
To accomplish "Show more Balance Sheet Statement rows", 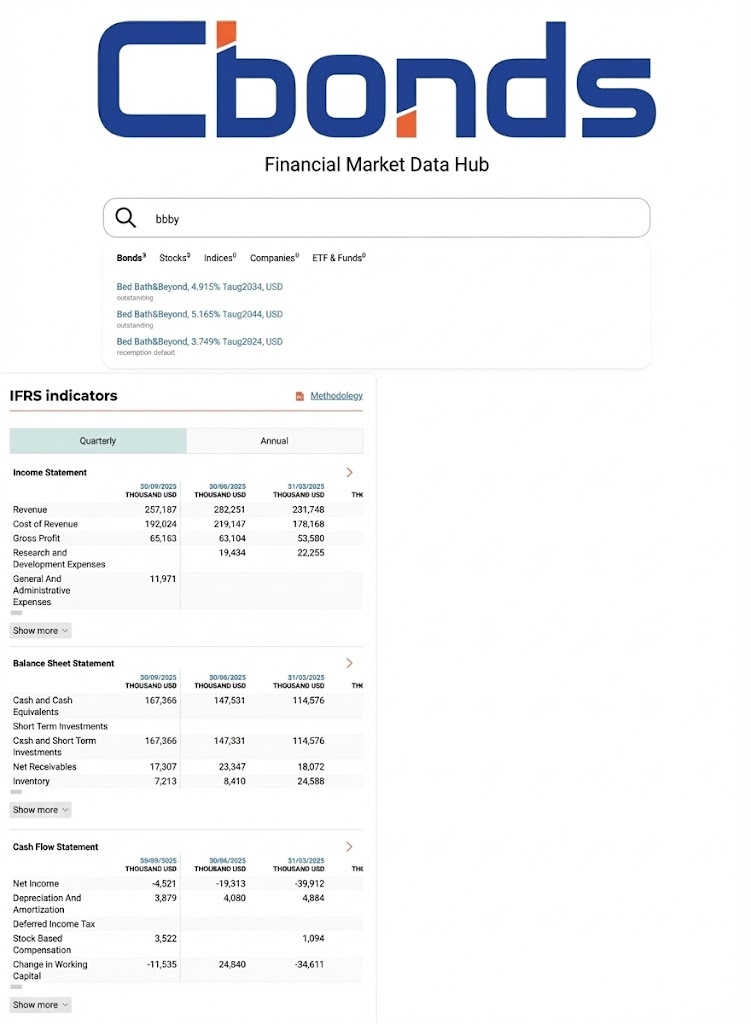I will 40,810.
